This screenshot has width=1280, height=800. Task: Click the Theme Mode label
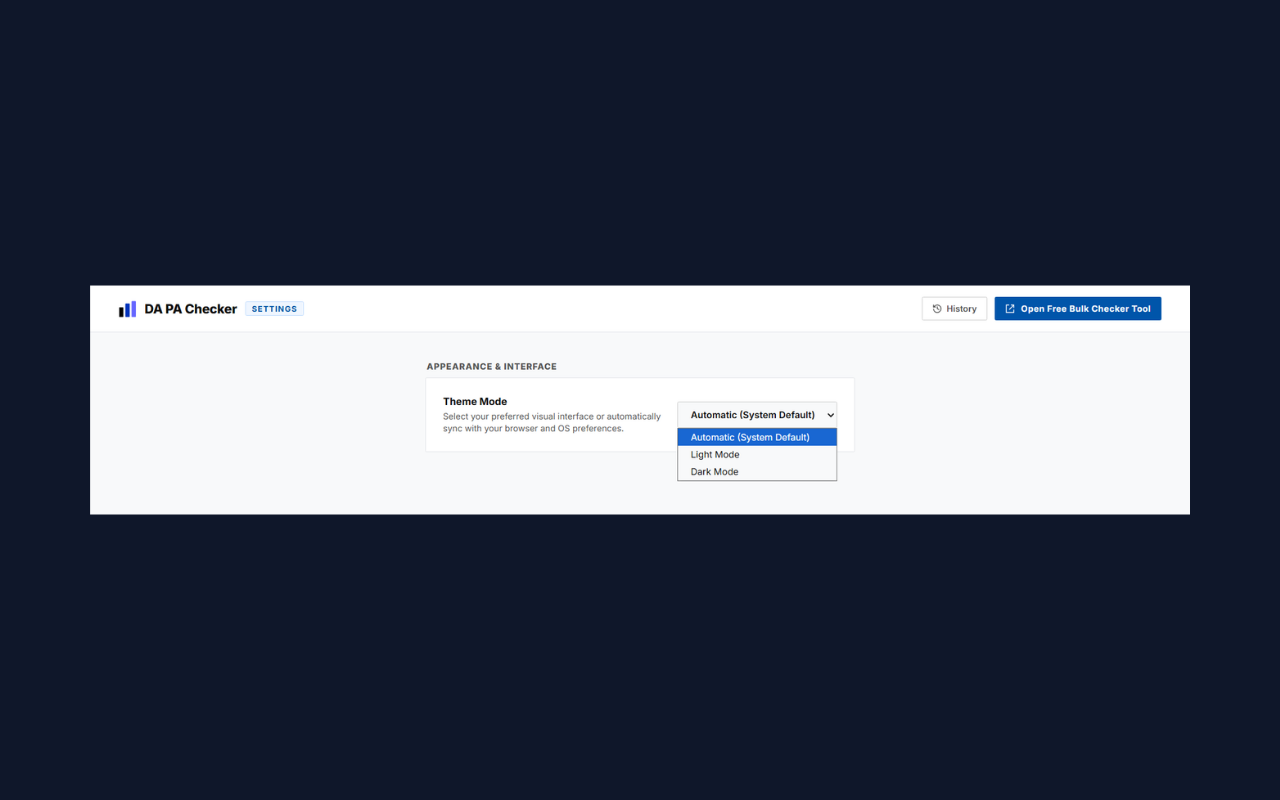click(475, 402)
